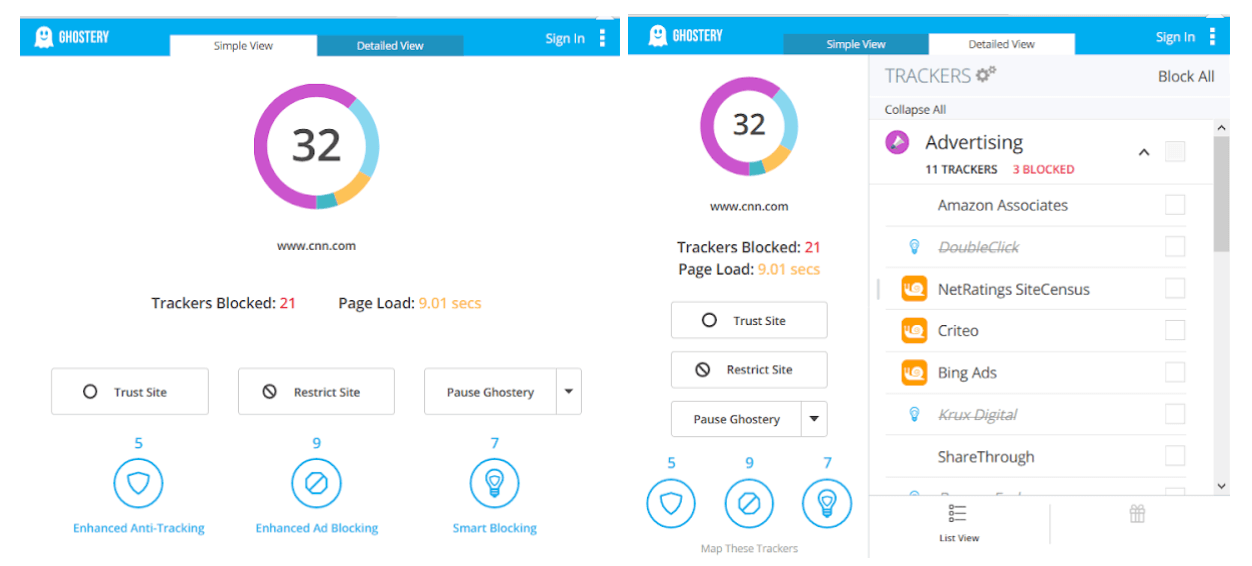1252x566 pixels.
Task: Click Sign In in left panel header
Action: (565, 38)
